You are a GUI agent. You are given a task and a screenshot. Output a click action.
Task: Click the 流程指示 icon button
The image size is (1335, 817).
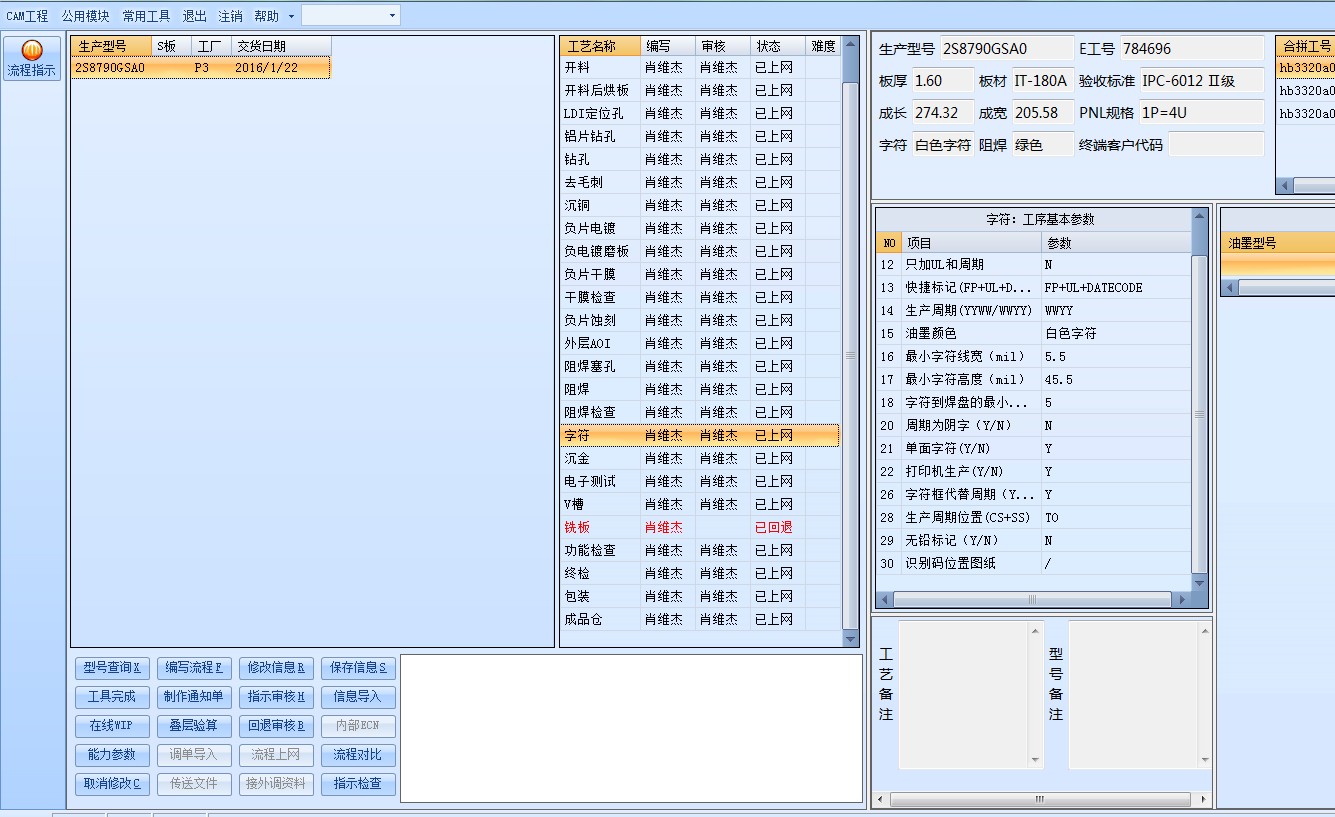coord(32,58)
